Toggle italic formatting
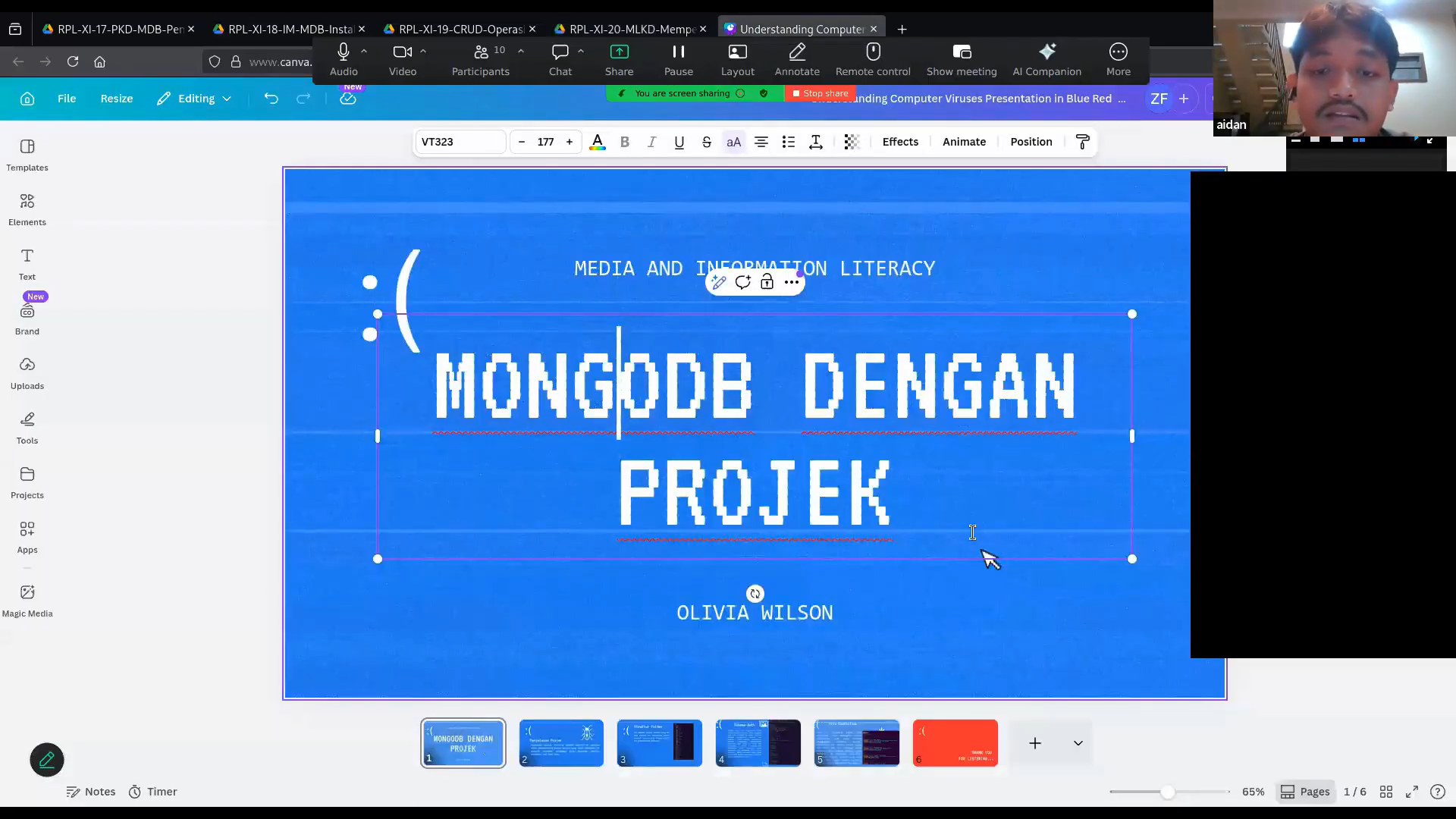1456x819 pixels. (651, 142)
